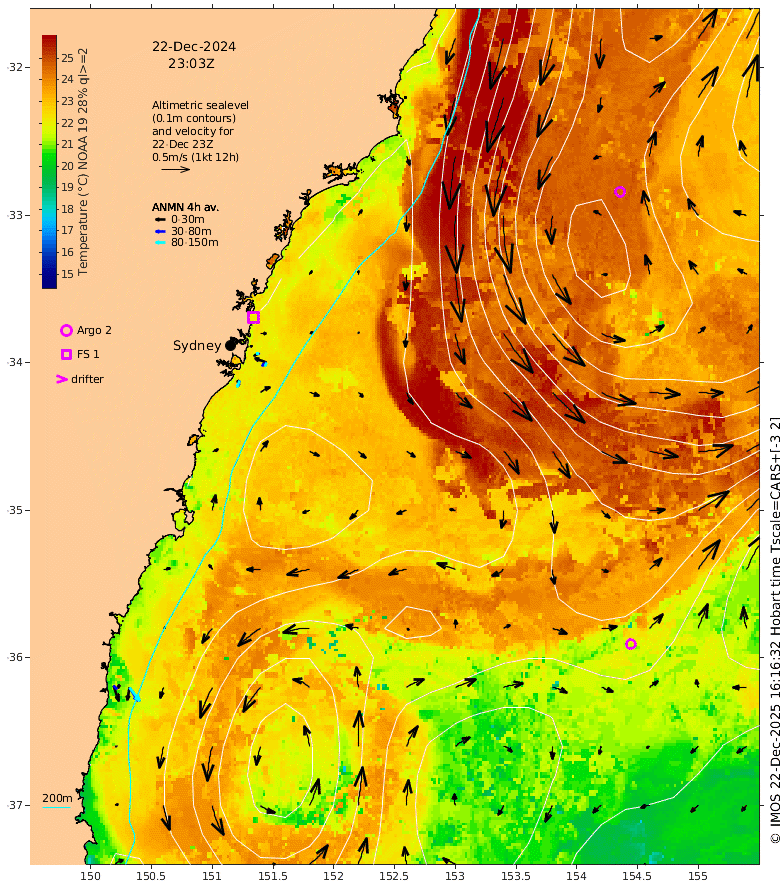Click the Argo circle marker near 36°S
Screen dimensions: 780x890
(x=631, y=644)
